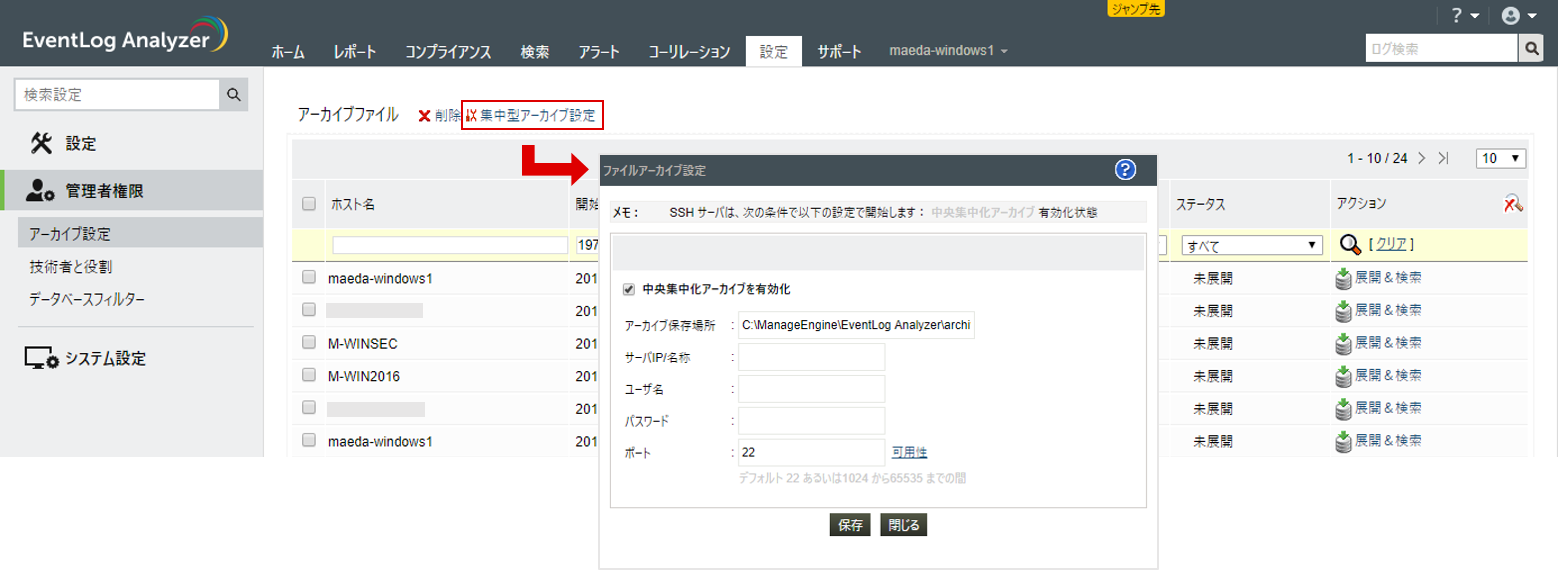Open the user account menu
Image resolution: width=1558 pixels, height=570 pixels.
tap(1518, 15)
